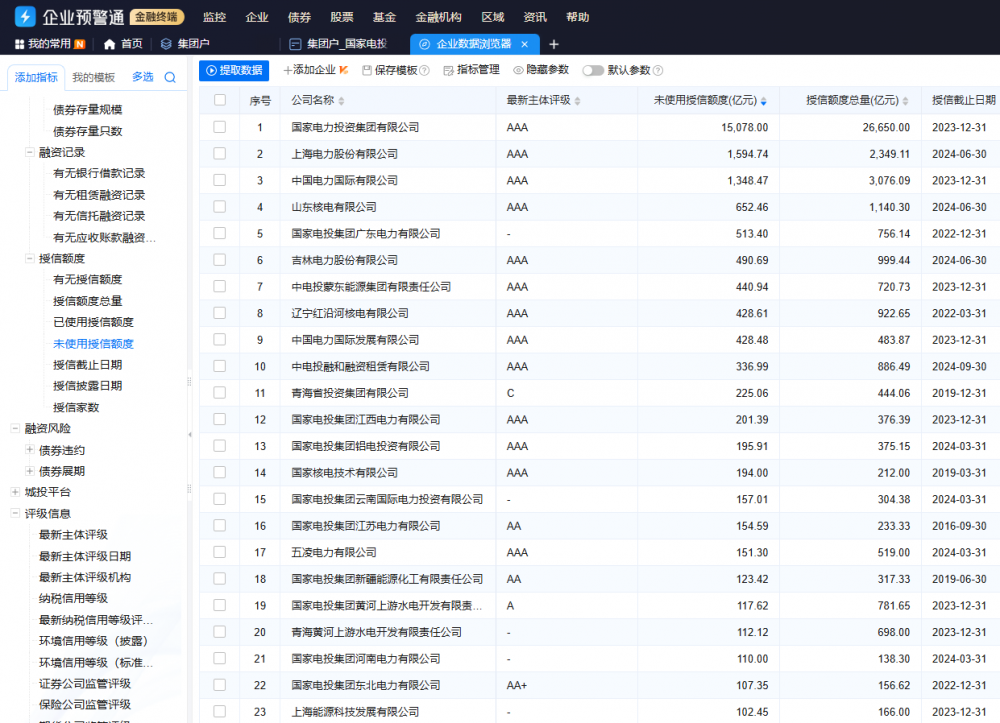
Task: Select the 未使用授信额度 indicator
Action: coord(93,344)
